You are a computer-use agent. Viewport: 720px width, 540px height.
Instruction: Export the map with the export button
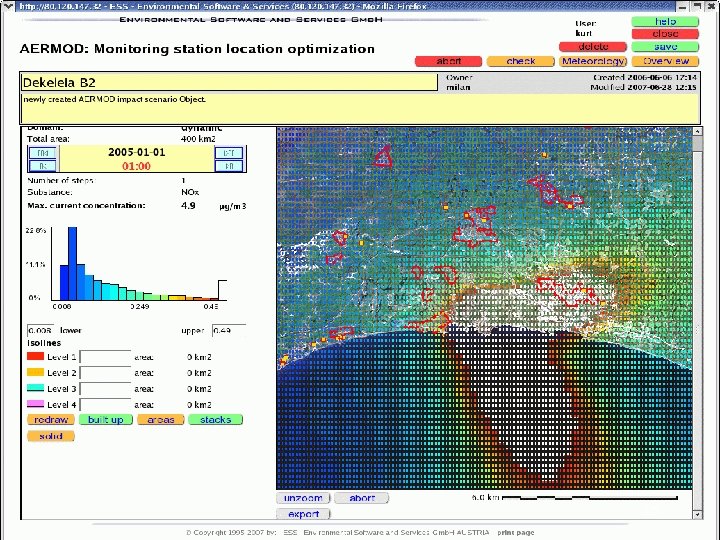tap(303, 514)
